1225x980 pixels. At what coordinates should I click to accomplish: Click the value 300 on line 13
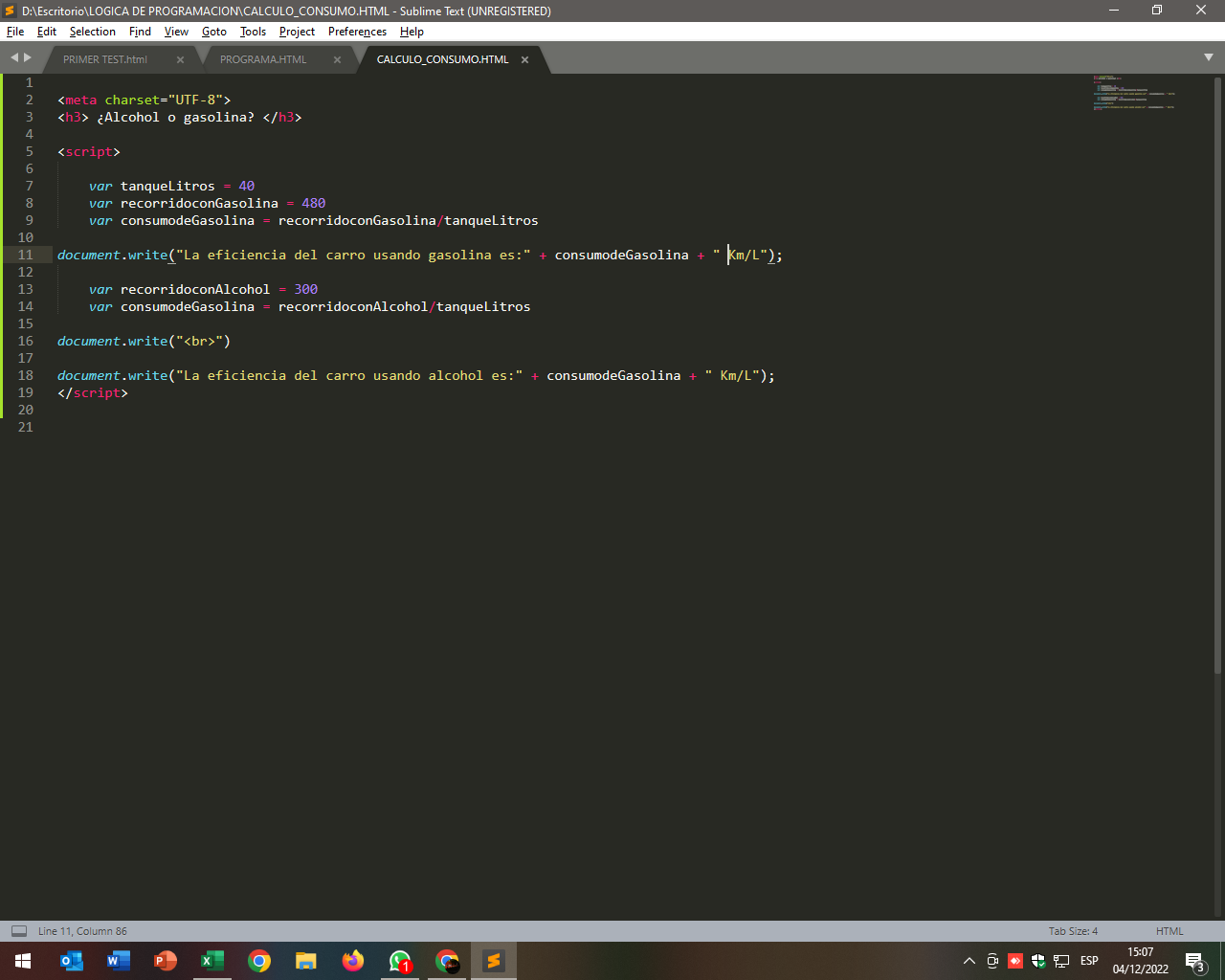(306, 289)
